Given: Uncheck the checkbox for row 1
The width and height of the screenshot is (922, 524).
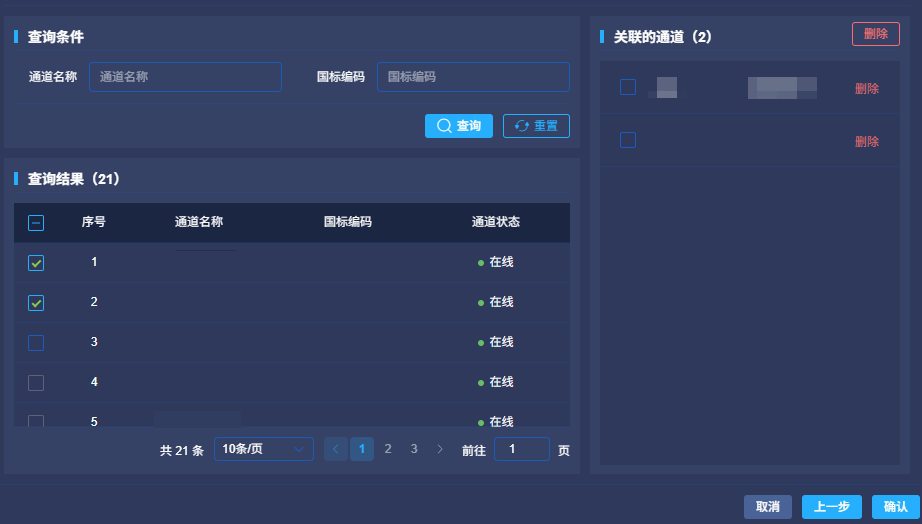Looking at the screenshot, I should pos(36,263).
